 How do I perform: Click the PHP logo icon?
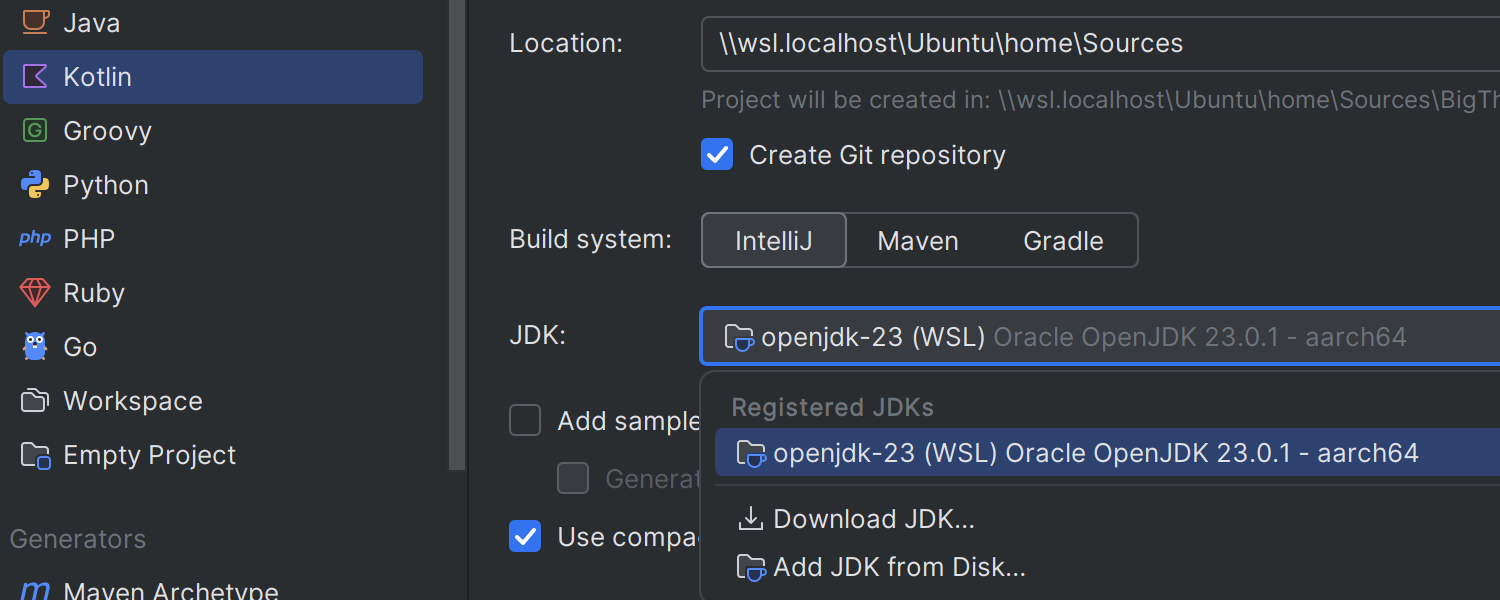pos(35,239)
